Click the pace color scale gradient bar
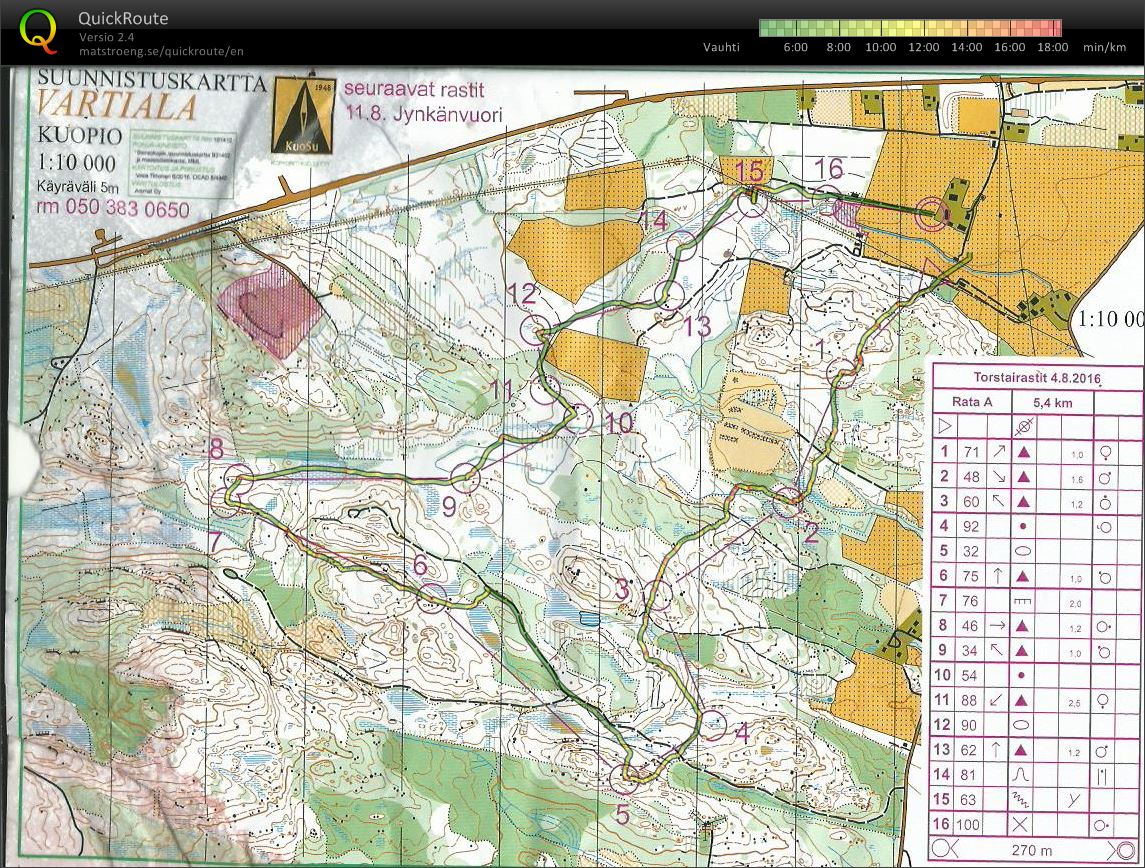Viewport: 1145px width, 868px height. (910, 28)
